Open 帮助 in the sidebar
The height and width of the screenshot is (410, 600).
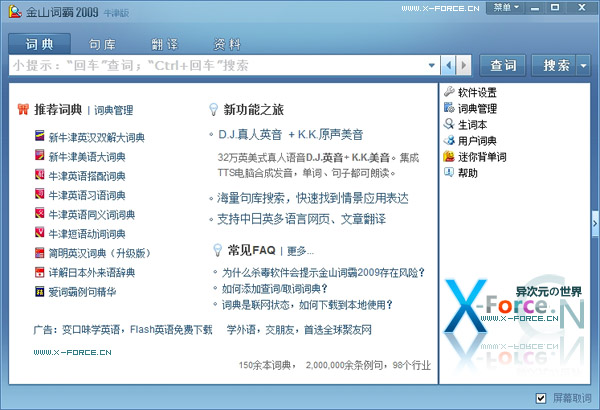pos(468,173)
